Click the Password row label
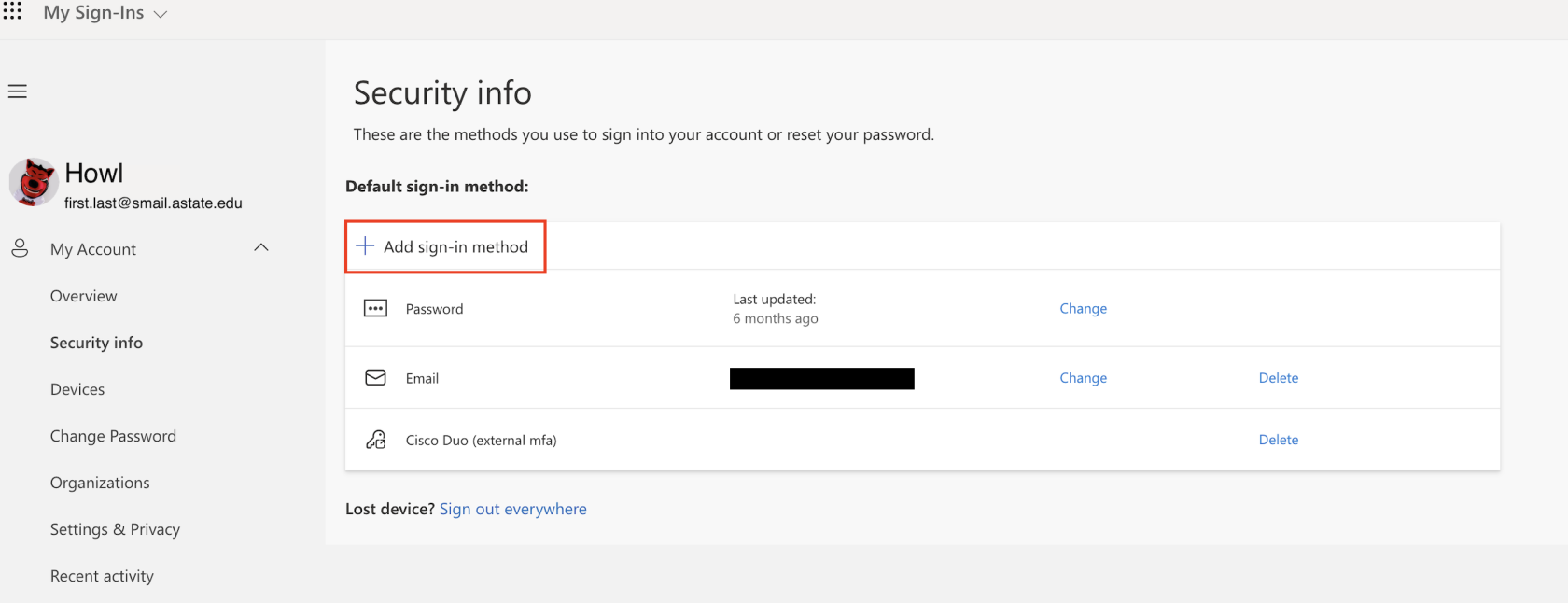This screenshot has height=603, width=1568. [x=434, y=309]
